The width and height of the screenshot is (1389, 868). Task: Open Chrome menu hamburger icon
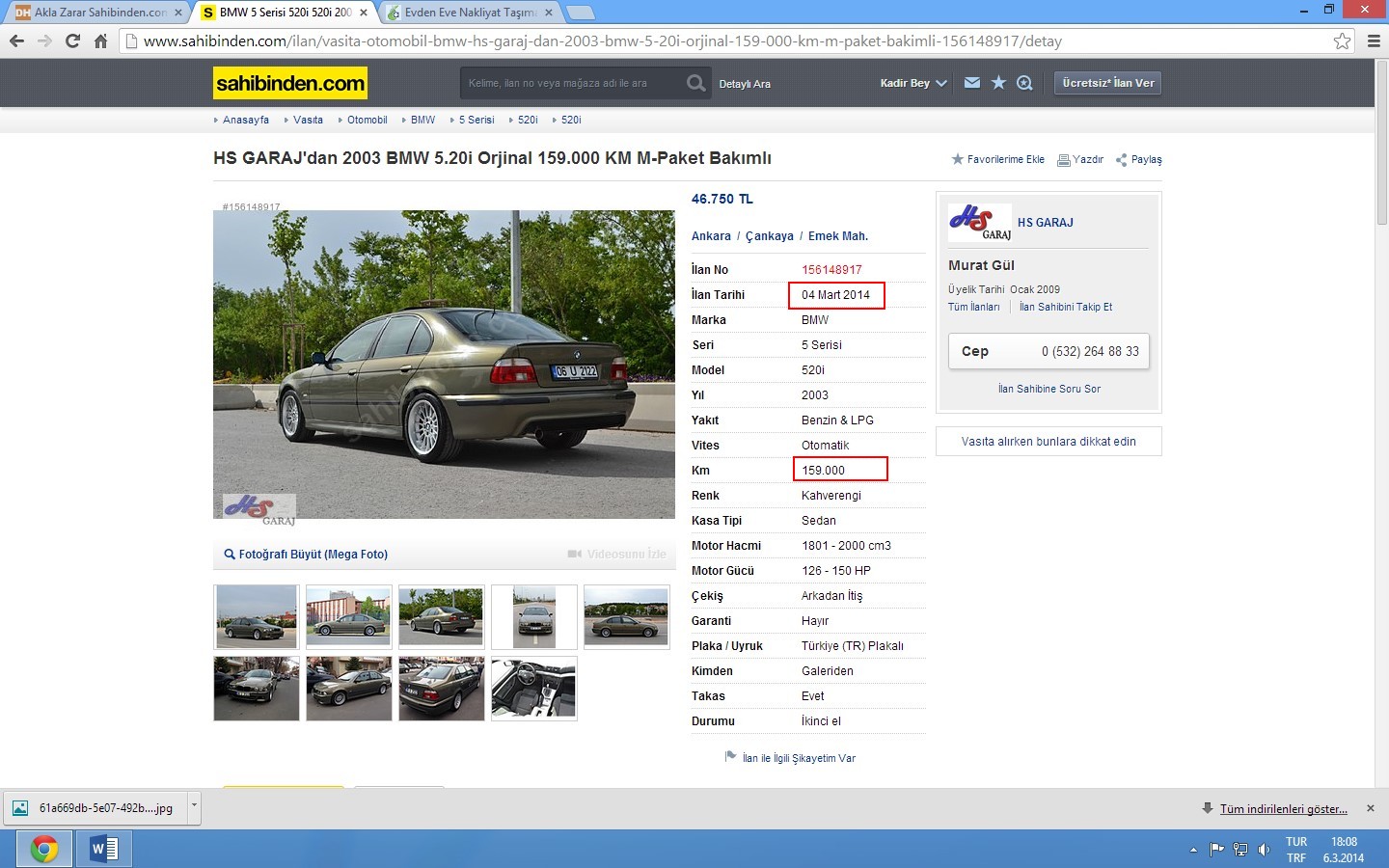pyautogui.click(x=1374, y=41)
